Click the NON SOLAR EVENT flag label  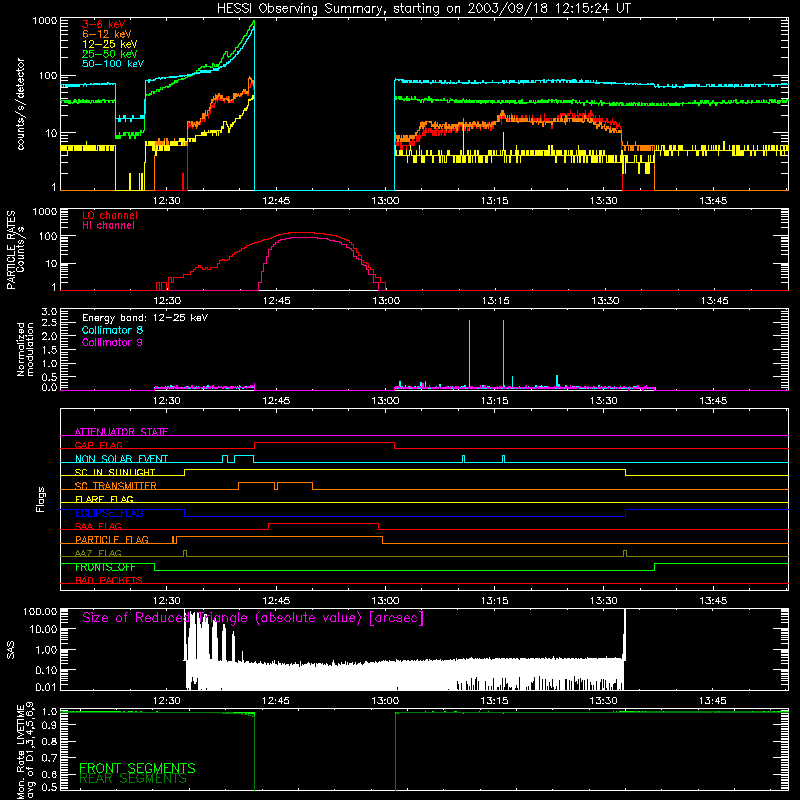(x=121, y=459)
